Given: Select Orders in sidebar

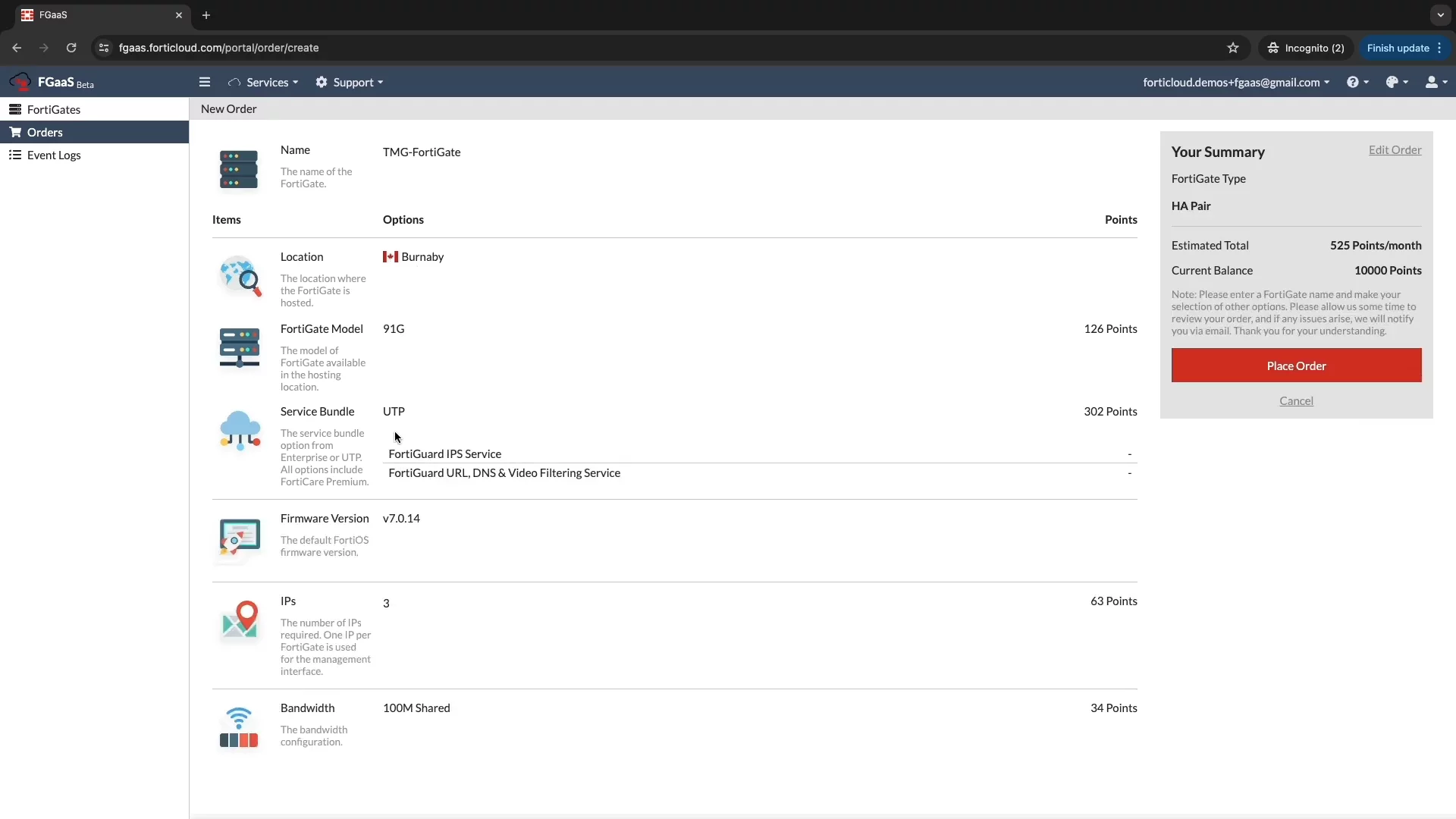Looking at the screenshot, I should (45, 132).
